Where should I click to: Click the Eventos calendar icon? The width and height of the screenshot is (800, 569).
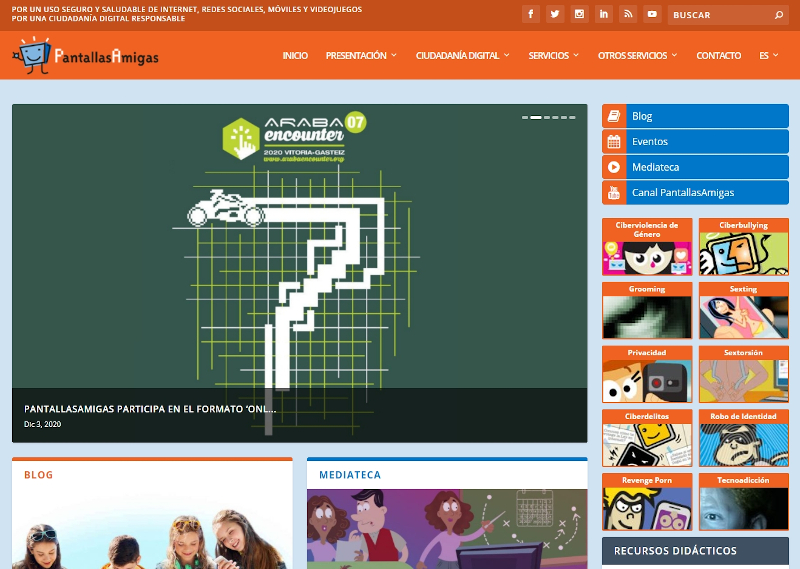tap(614, 142)
